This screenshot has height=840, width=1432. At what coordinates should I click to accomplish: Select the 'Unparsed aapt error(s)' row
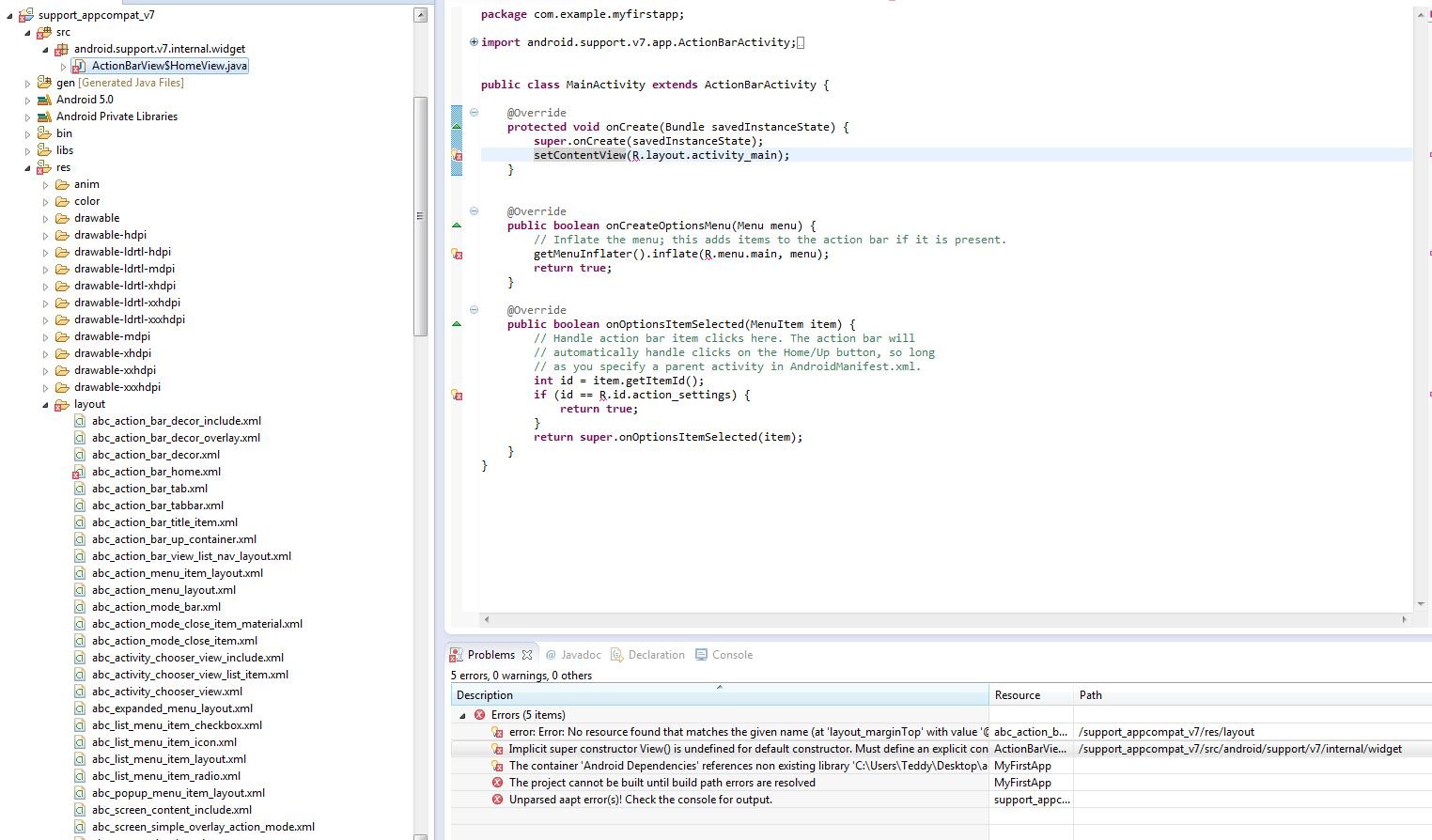(941, 800)
